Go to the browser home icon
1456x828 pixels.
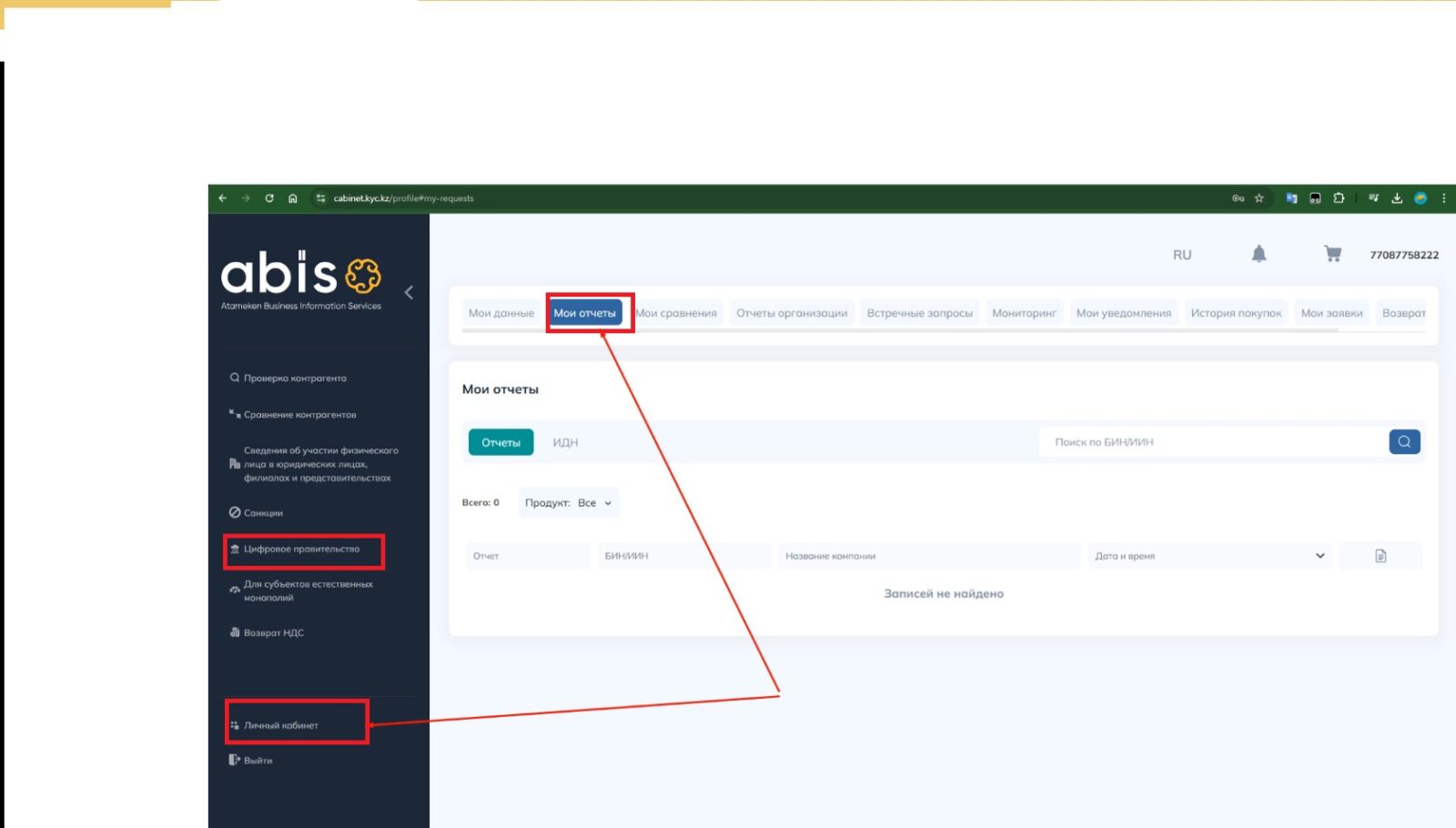293,198
